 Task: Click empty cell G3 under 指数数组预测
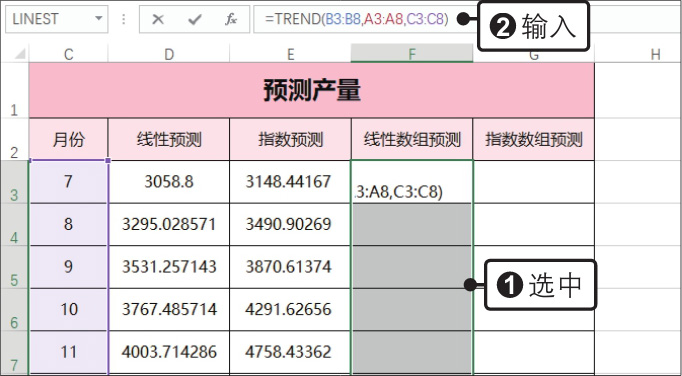(534, 182)
